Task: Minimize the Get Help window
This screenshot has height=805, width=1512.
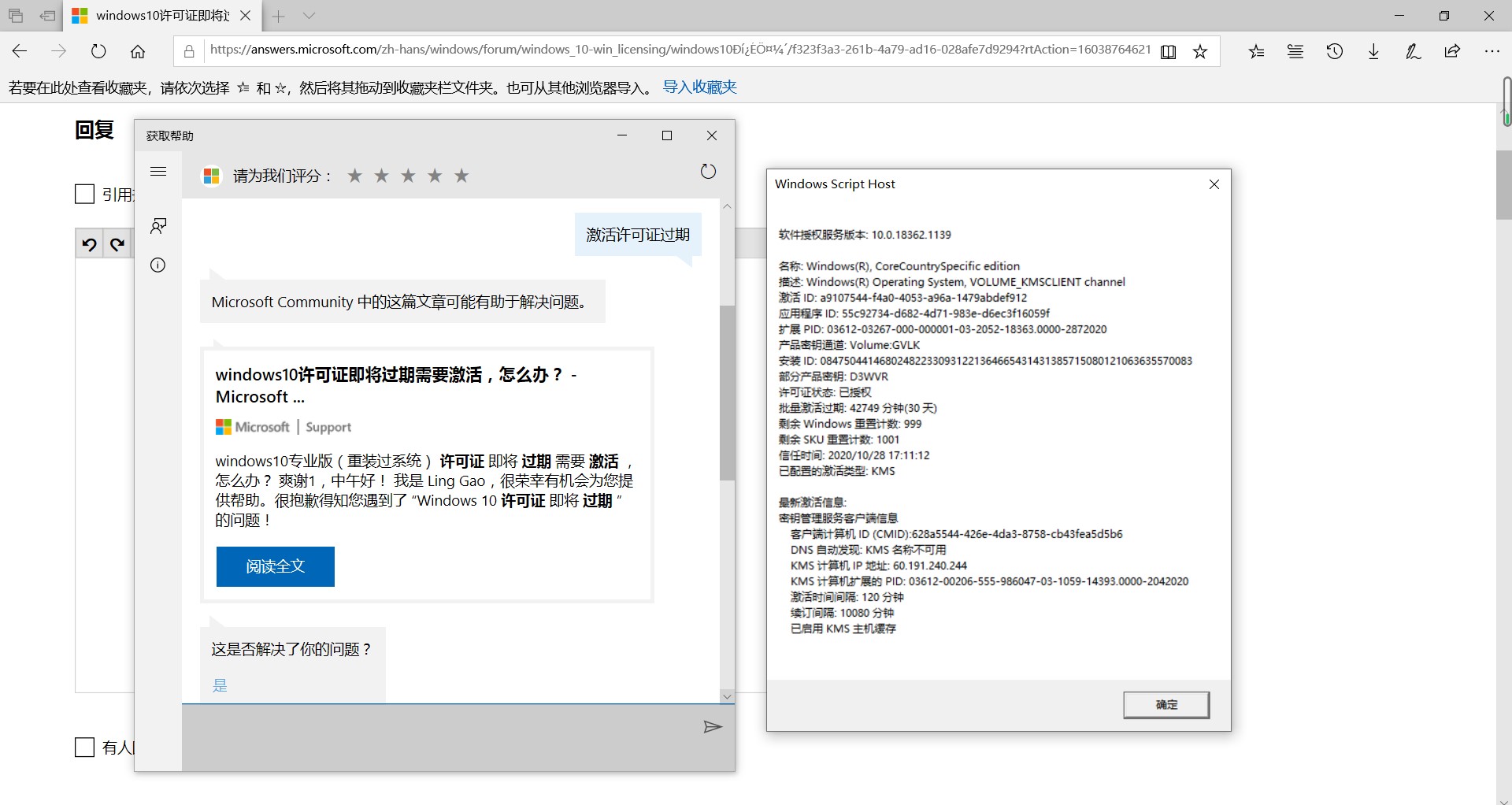Action: click(622, 135)
